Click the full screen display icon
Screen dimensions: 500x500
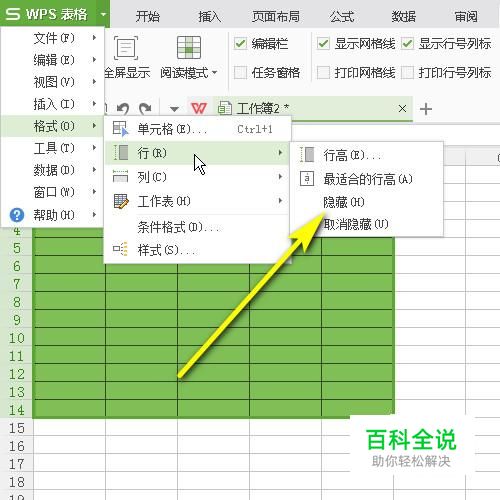[126, 48]
